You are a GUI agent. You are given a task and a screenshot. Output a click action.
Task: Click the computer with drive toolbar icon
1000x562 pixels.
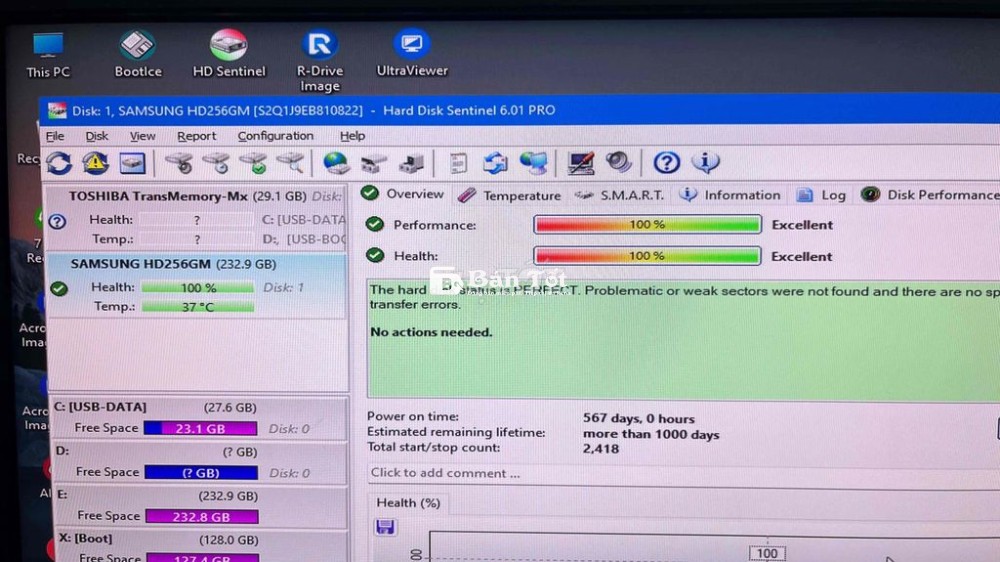tap(411, 164)
